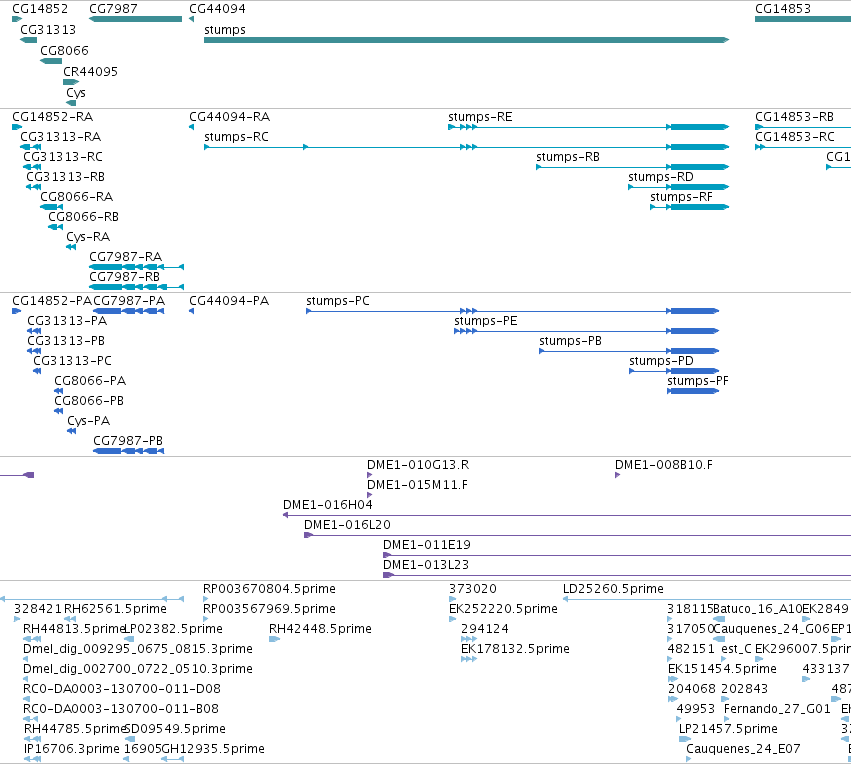Select the CG8066-PB protein label

[89, 401]
